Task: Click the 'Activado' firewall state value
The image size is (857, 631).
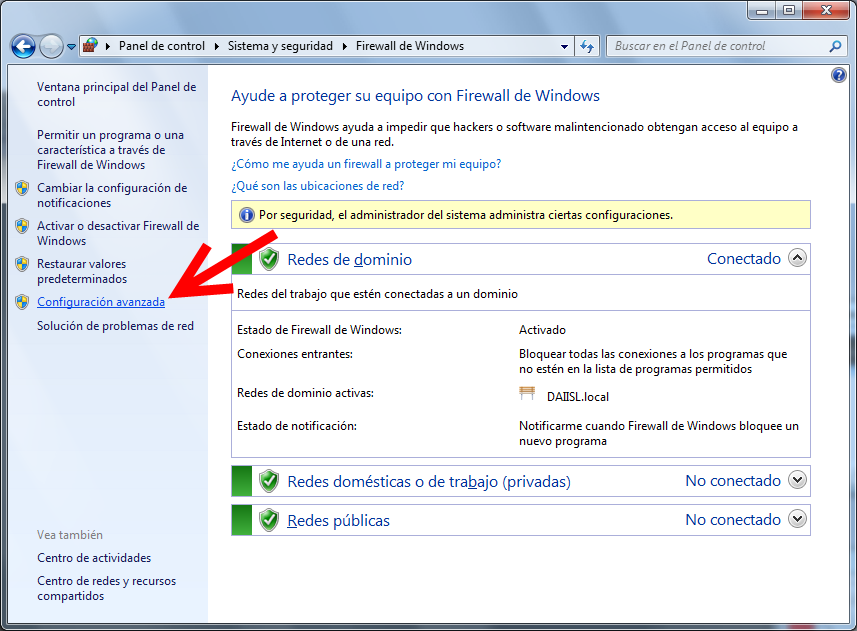Action: (x=542, y=330)
